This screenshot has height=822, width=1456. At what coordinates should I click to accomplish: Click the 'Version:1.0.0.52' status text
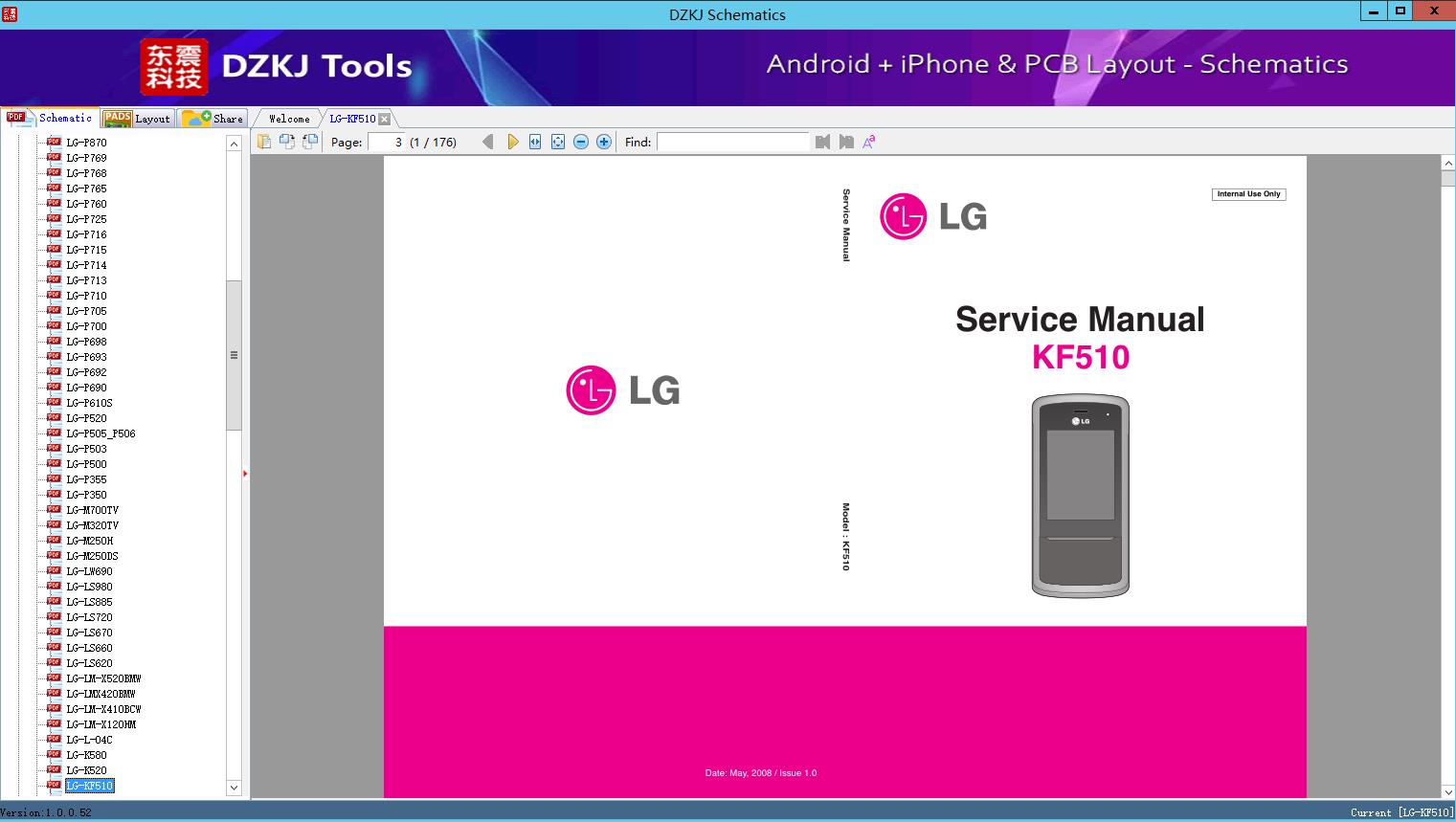click(x=46, y=812)
